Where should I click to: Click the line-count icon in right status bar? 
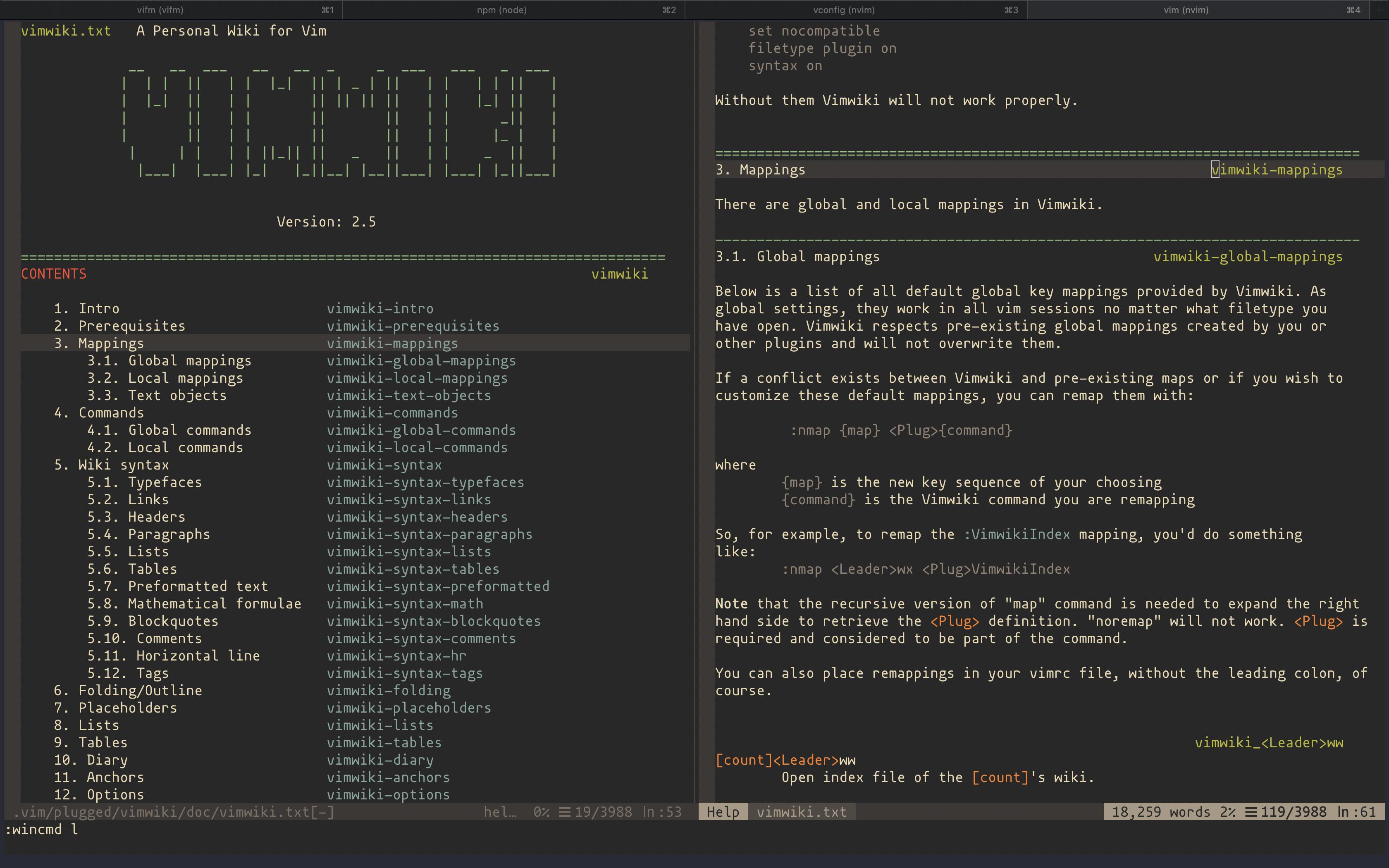[x=1251, y=812]
